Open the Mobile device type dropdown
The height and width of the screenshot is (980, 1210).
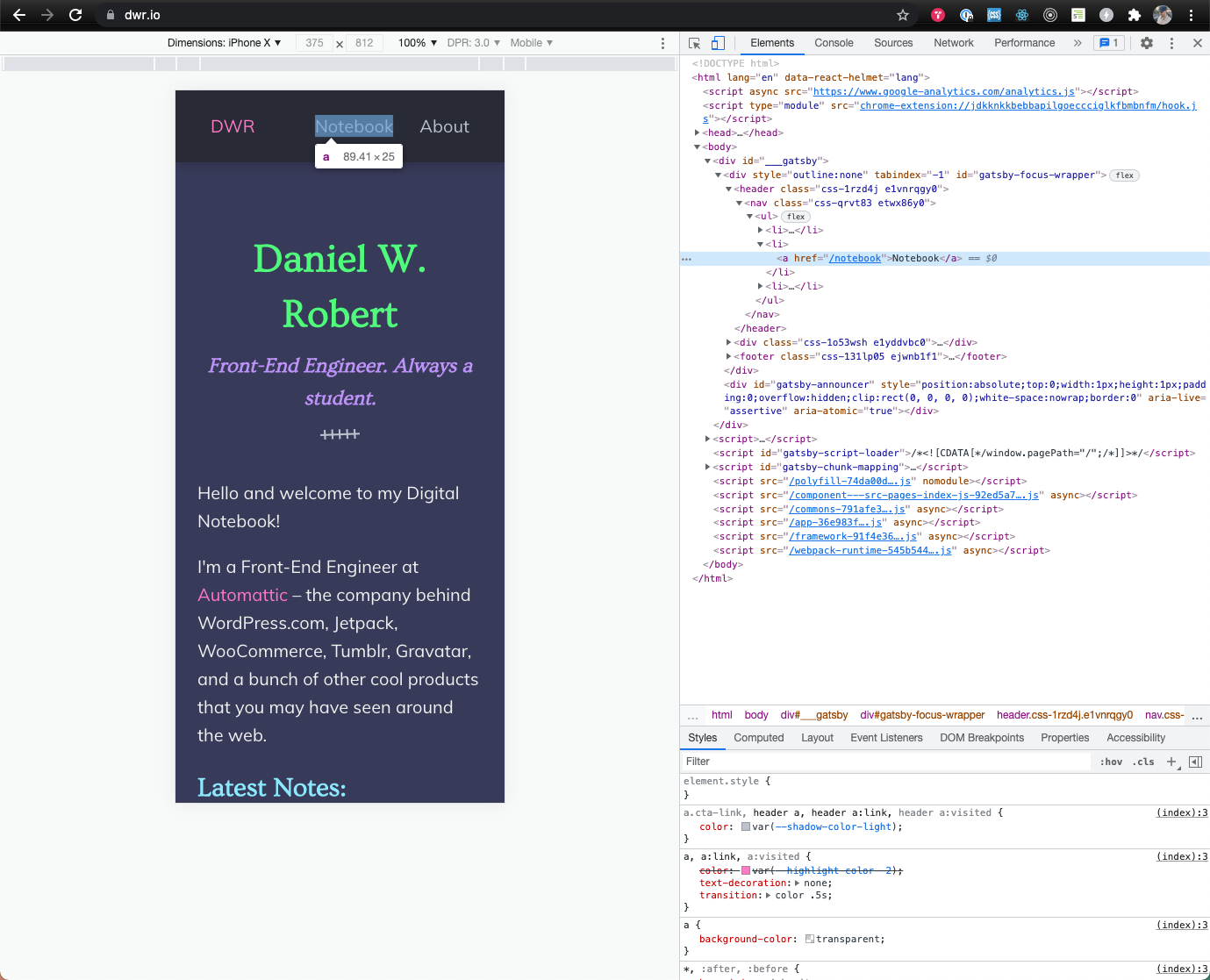(532, 43)
